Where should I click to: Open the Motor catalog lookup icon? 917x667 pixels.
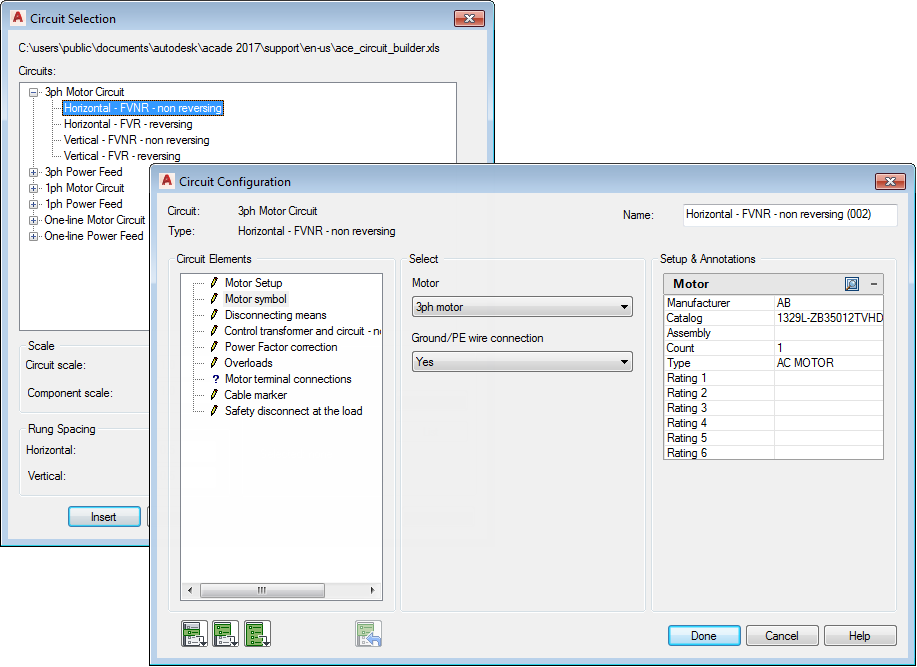852,284
